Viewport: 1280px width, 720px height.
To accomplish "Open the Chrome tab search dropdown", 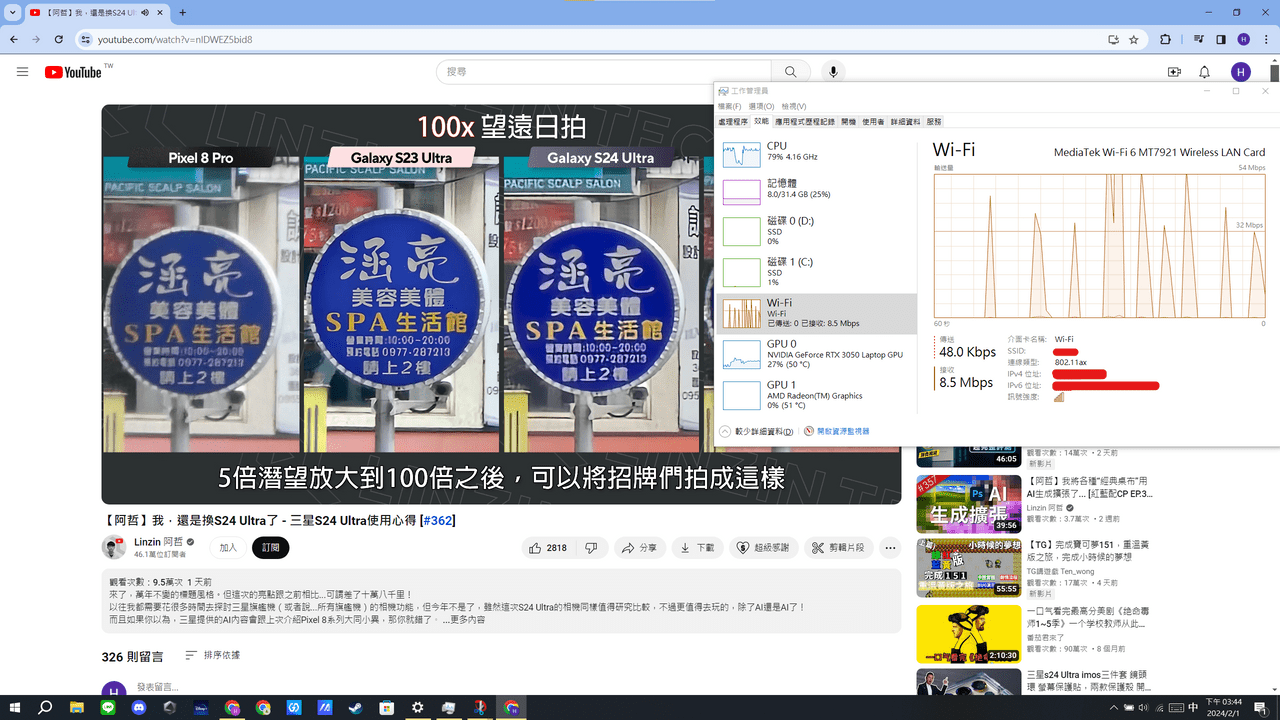I will point(11,13).
